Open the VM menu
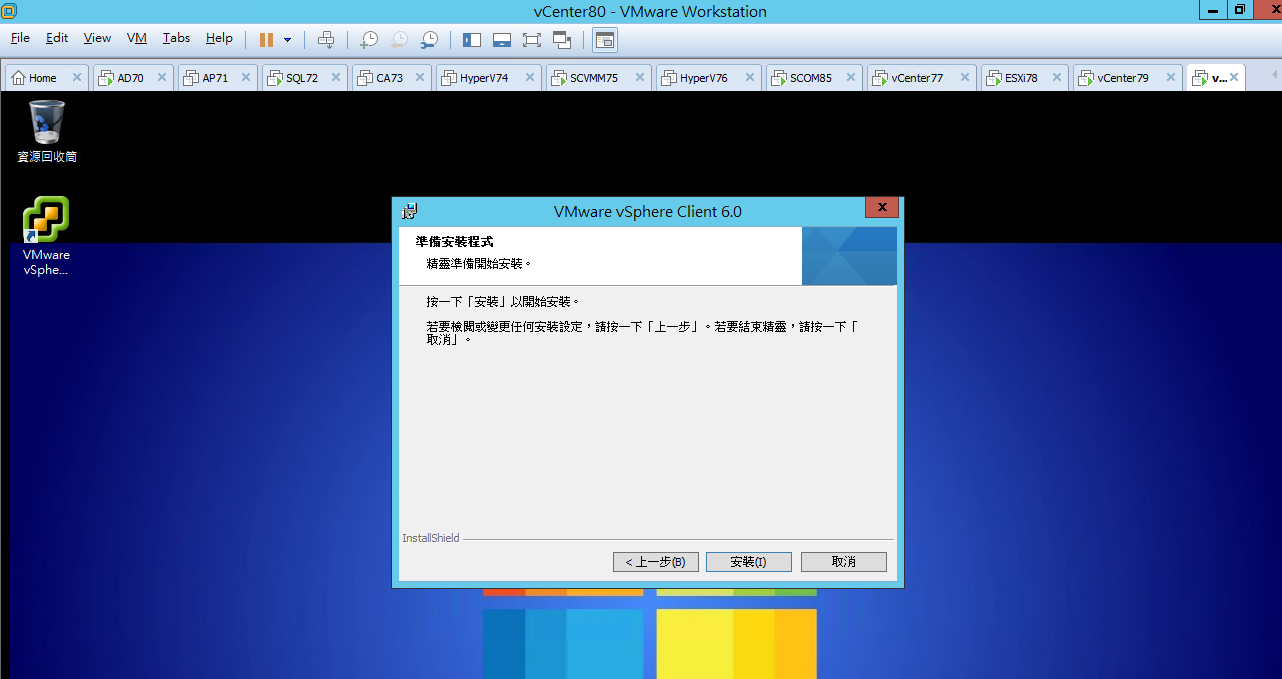 137,38
